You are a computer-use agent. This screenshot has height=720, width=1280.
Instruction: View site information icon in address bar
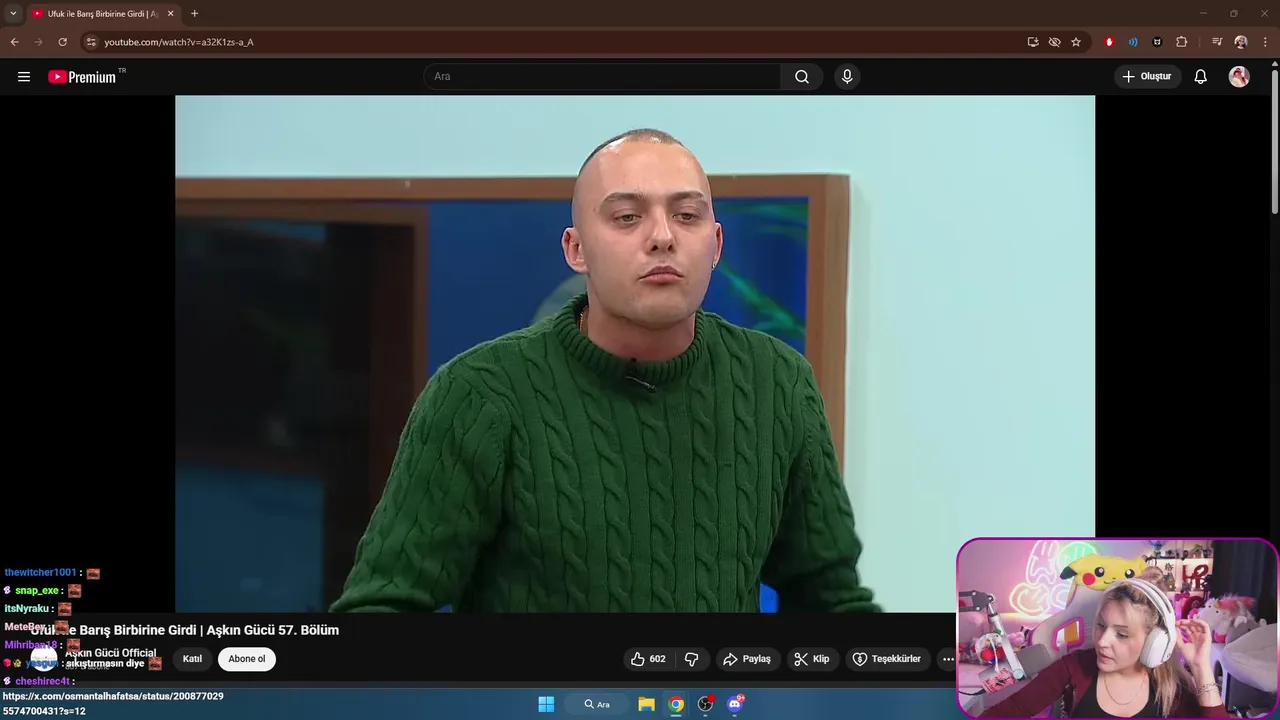[91, 42]
